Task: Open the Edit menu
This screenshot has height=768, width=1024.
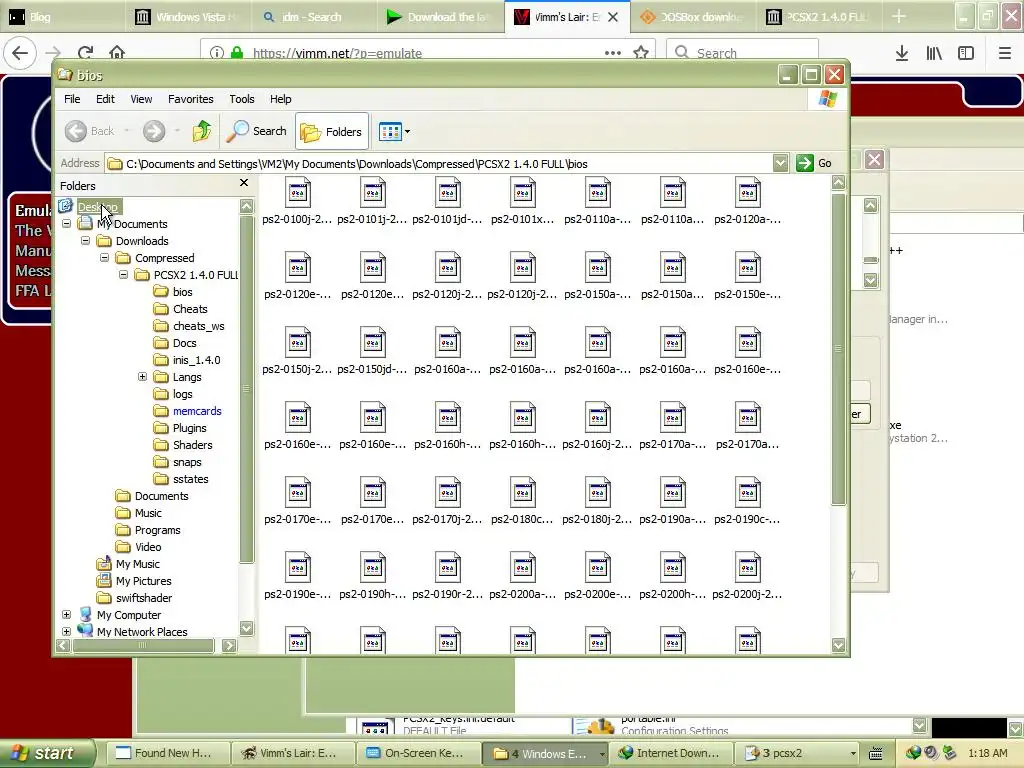Action: 105,99
